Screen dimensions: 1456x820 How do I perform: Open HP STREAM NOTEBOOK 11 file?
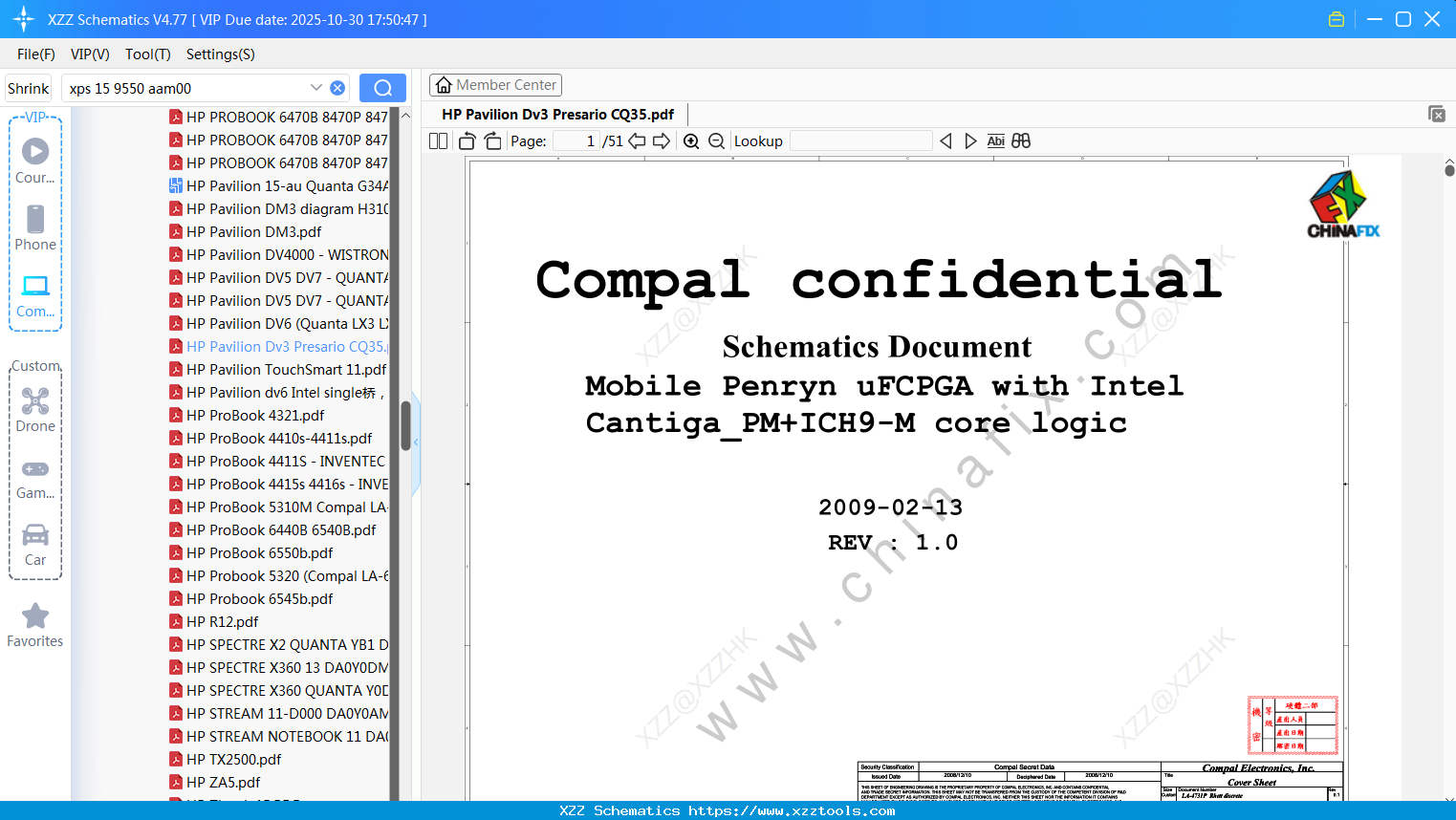pos(279,737)
